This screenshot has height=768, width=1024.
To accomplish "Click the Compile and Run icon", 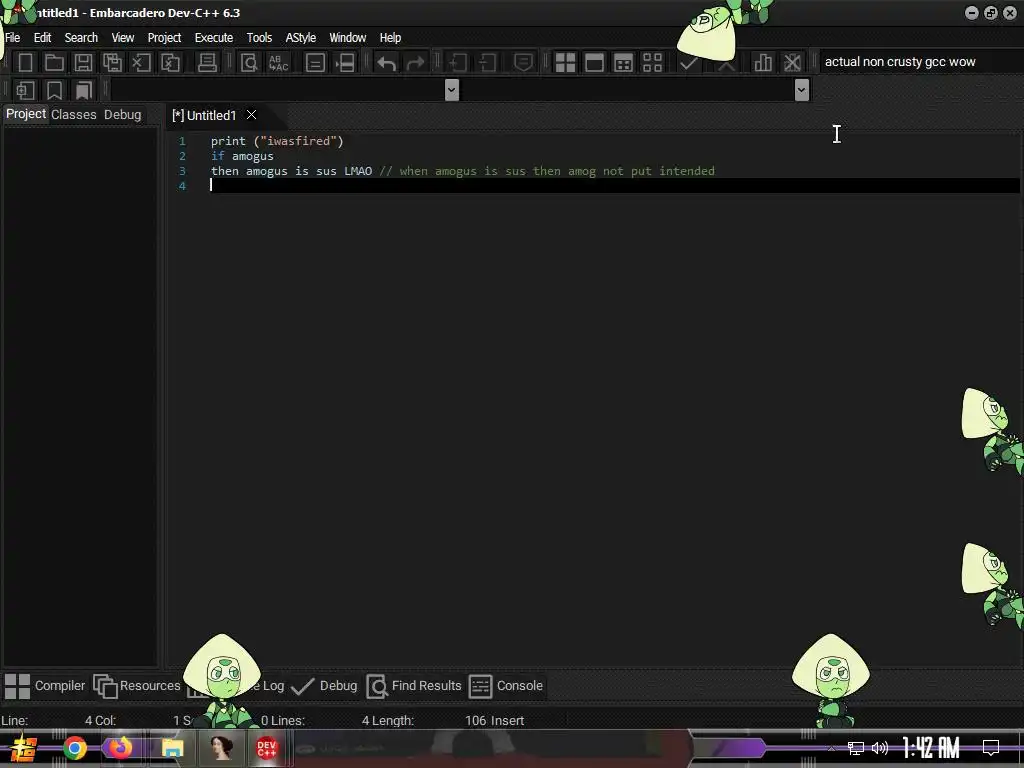I will 624,63.
